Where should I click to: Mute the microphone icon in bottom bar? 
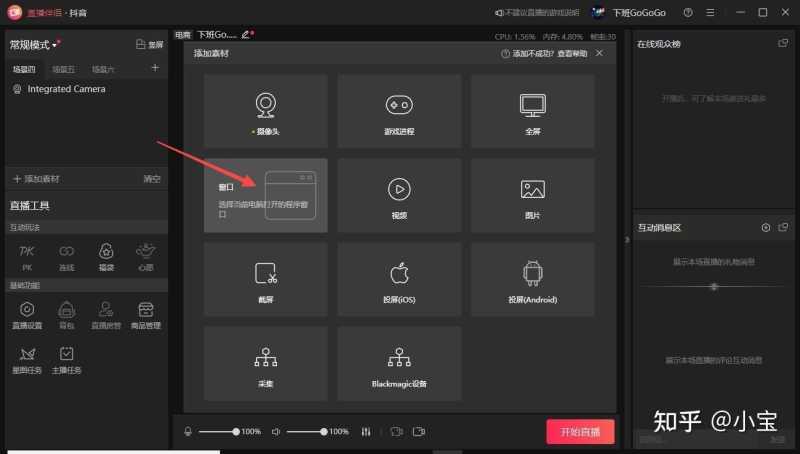point(187,432)
